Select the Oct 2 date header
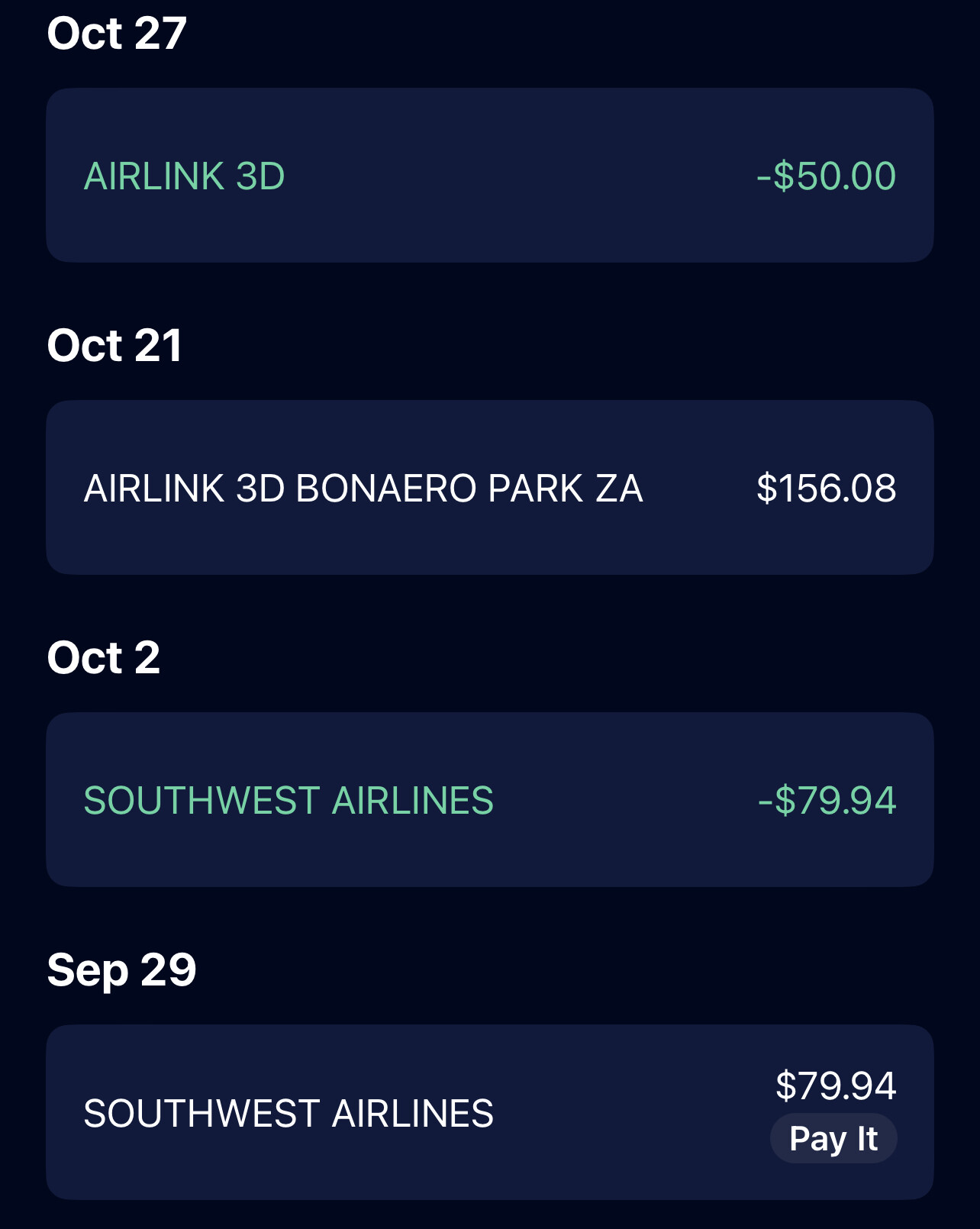This screenshot has width=980, height=1229. tap(104, 658)
